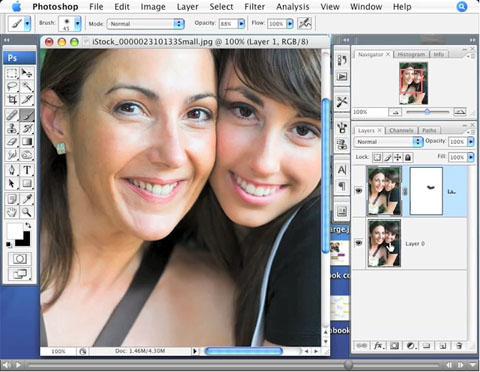The width and height of the screenshot is (480, 372).
Task: Click the foreground color swatch
Action: tap(14, 231)
